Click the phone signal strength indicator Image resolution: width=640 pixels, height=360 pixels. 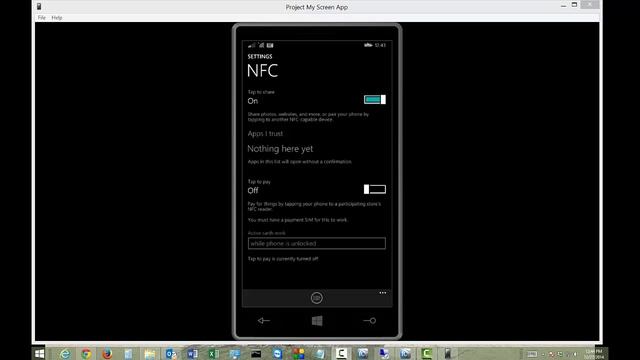[251, 45]
